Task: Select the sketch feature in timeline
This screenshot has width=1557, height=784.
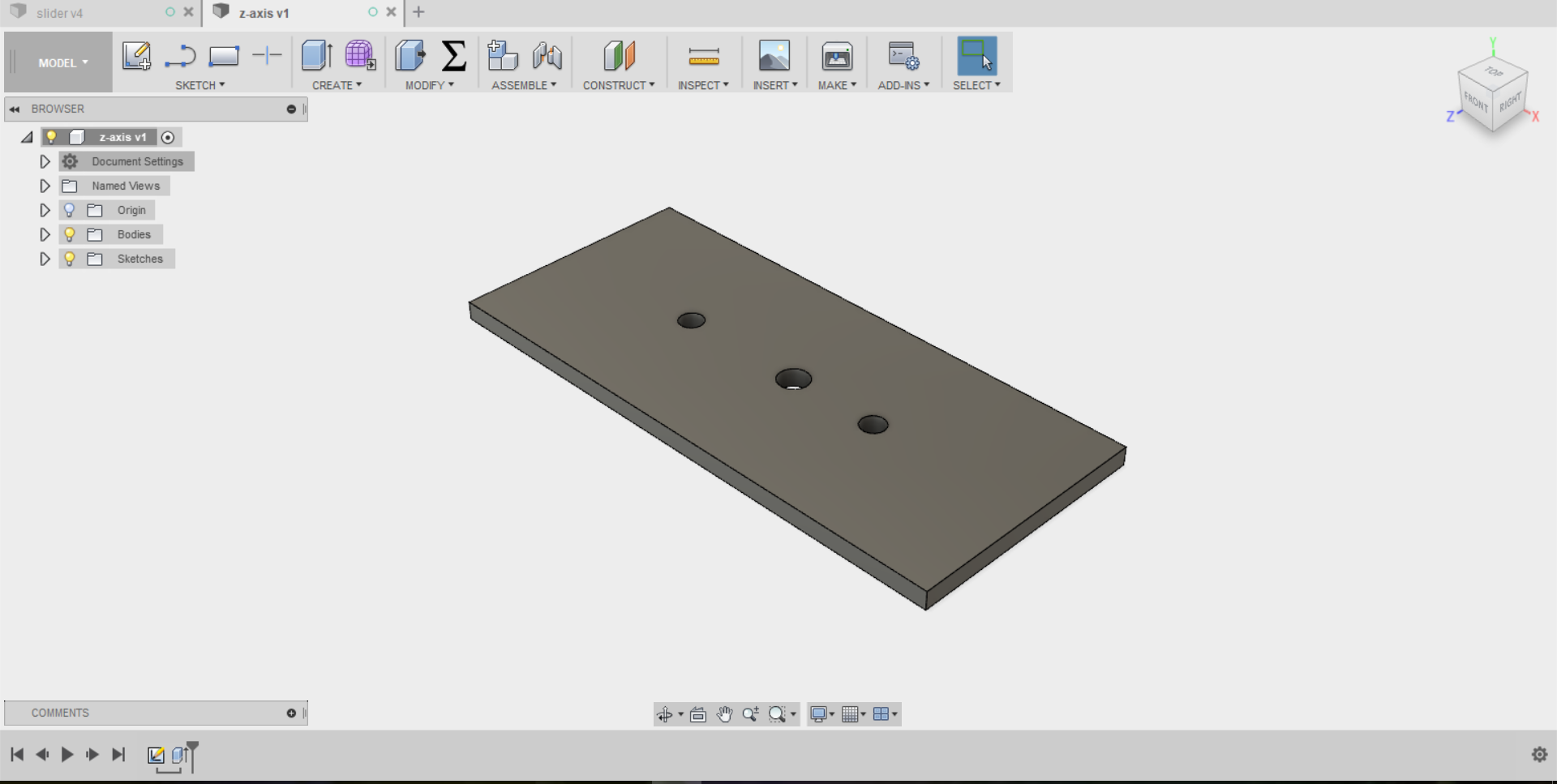Action: [x=156, y=756]
